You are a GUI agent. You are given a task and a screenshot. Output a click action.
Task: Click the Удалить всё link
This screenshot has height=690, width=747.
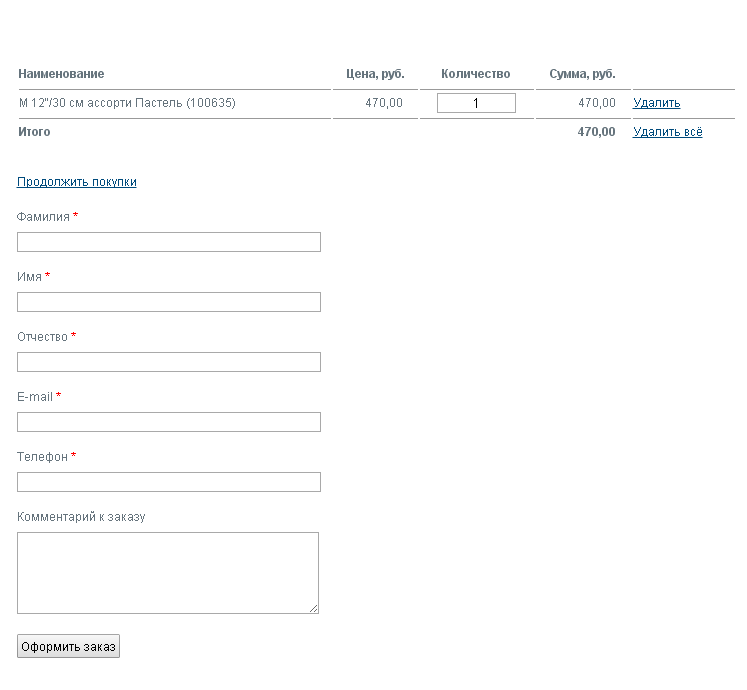(x=667, y=132)
